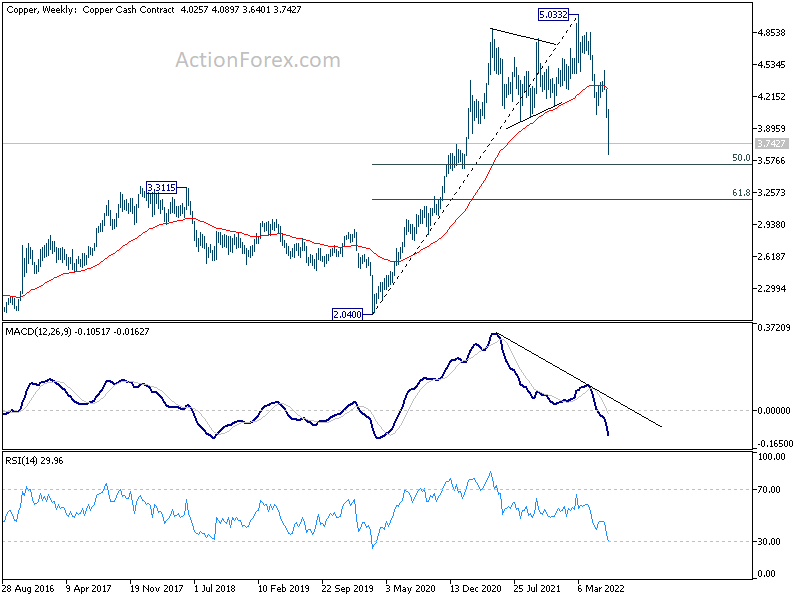Click the RSI 0.00 axis value
The image size is (800, 600).
tap(767, 574)
